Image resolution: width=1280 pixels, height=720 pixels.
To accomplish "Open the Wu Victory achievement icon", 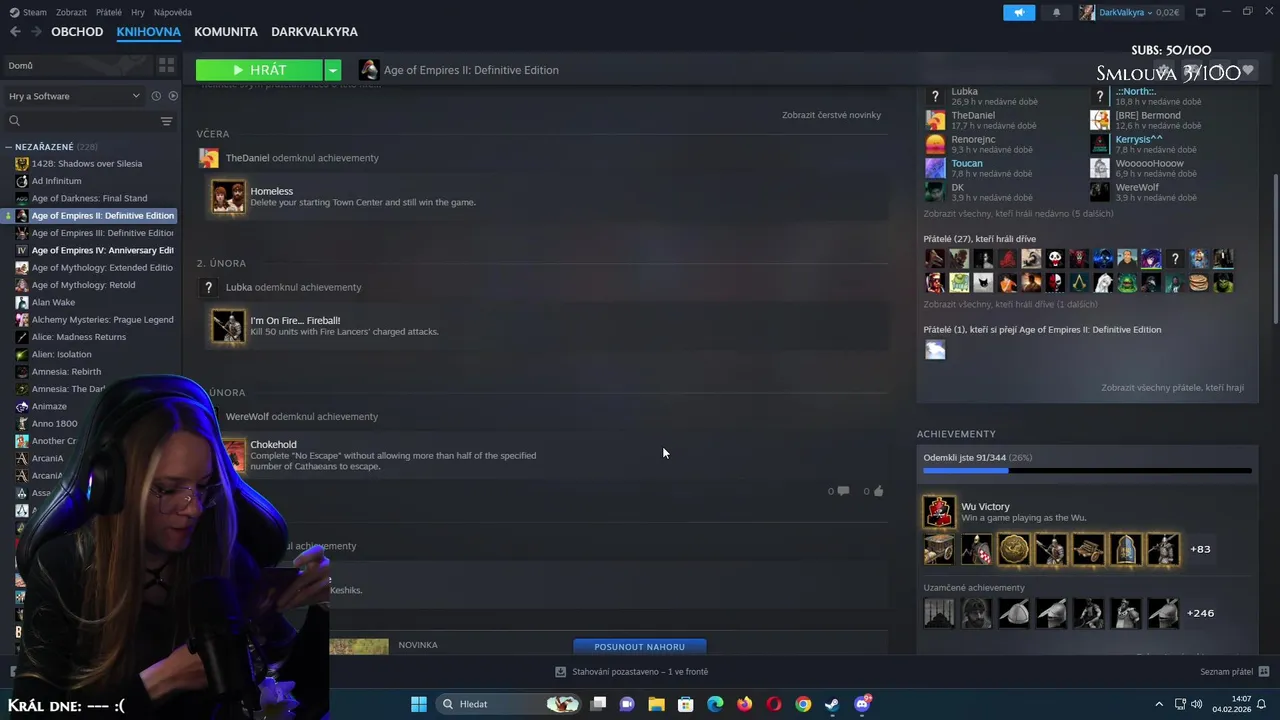I will coord(939,512).
